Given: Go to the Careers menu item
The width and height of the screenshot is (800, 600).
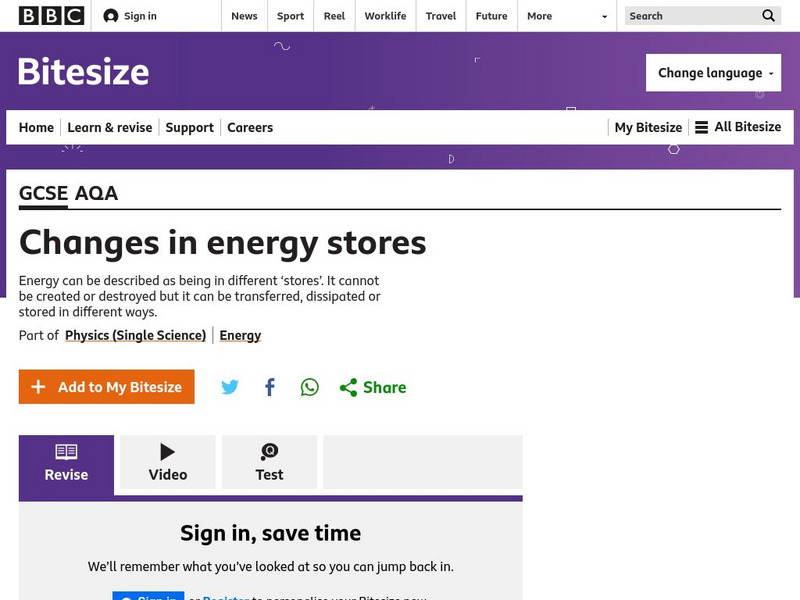Looking at the screenshot, I should [250, 127].
